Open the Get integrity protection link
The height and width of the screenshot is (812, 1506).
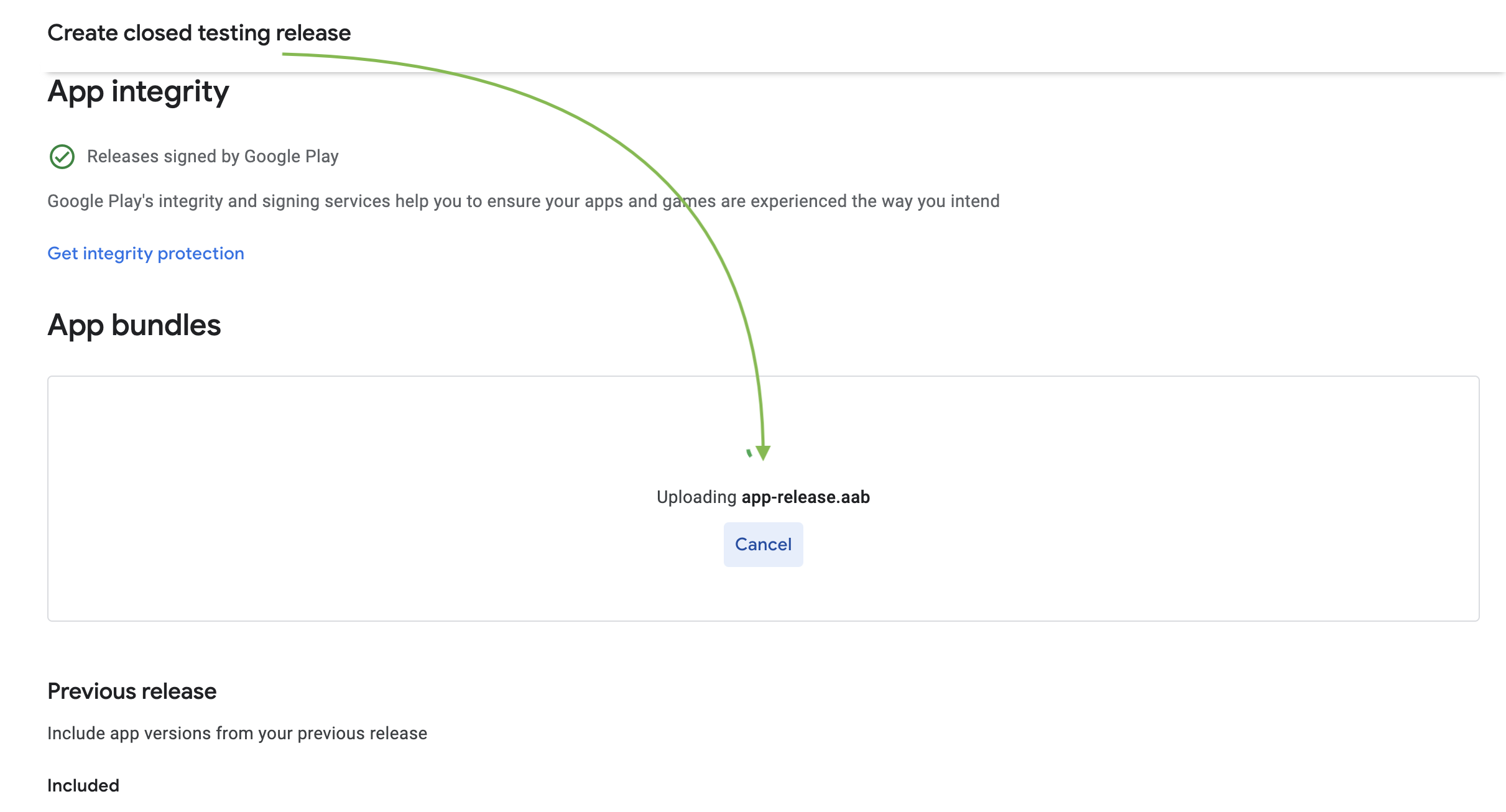[x=146, y=254]
